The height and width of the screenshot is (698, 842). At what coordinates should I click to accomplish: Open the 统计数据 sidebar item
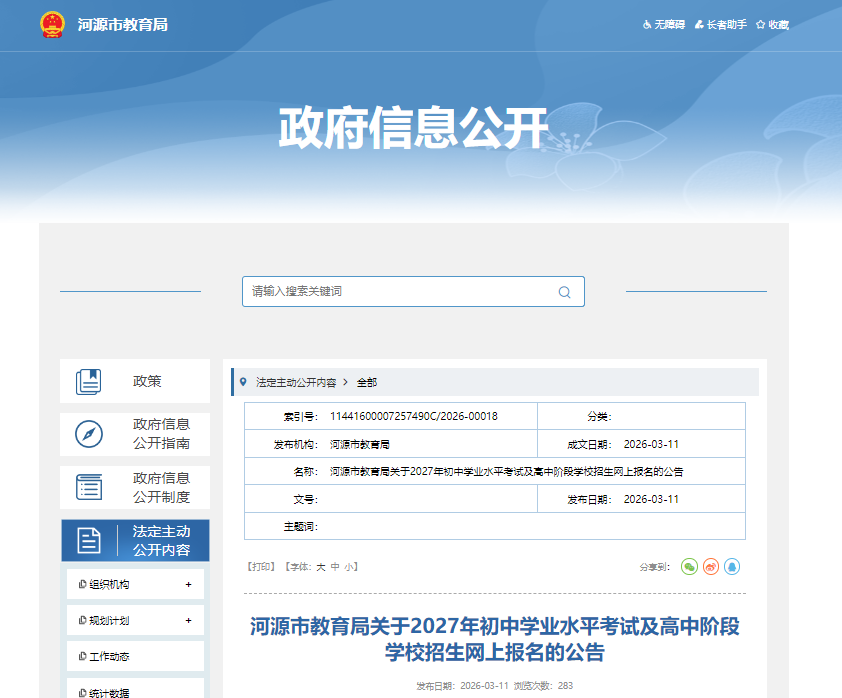(109, 692)
